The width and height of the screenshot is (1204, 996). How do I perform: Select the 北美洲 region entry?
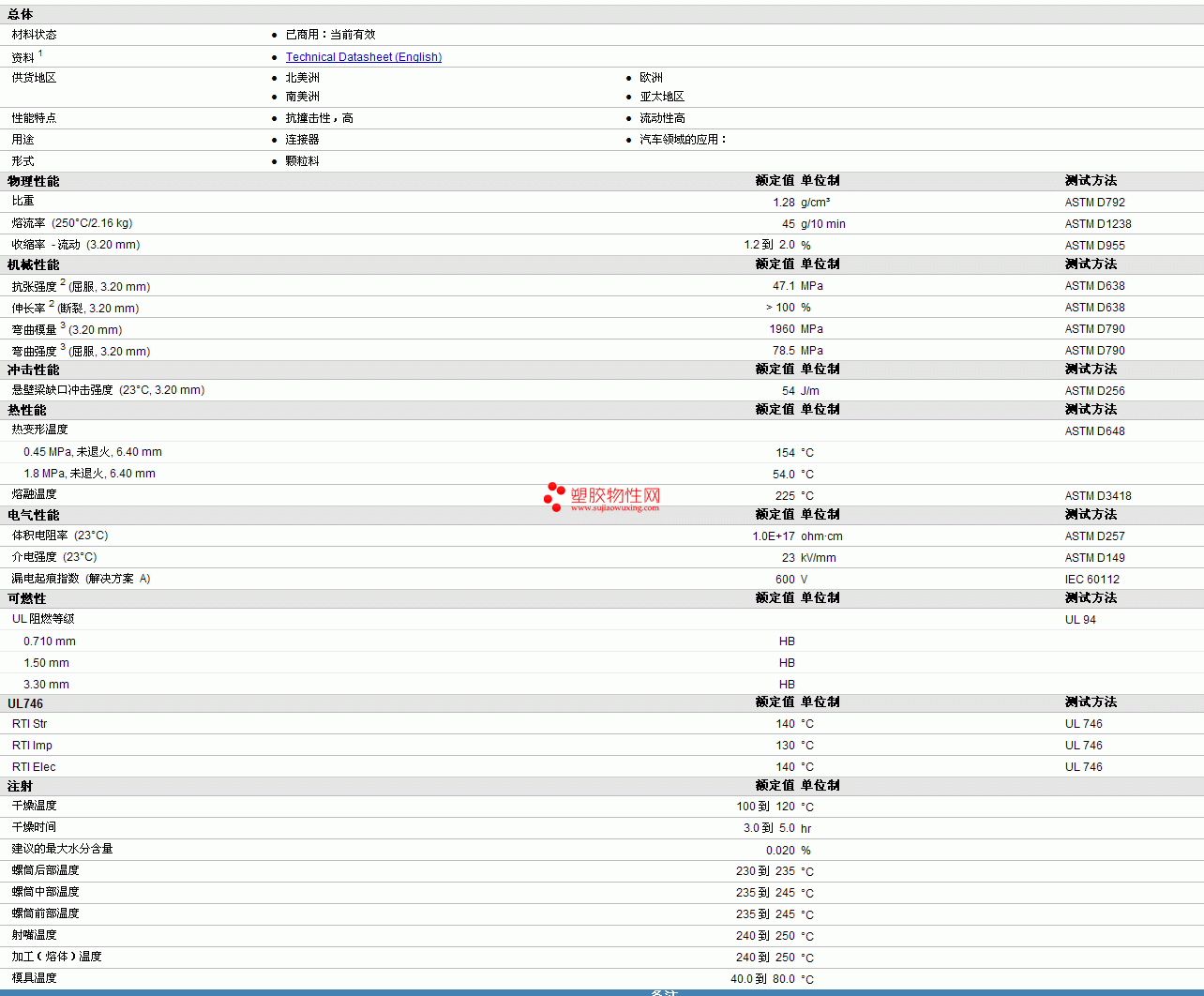coord(302,78)
